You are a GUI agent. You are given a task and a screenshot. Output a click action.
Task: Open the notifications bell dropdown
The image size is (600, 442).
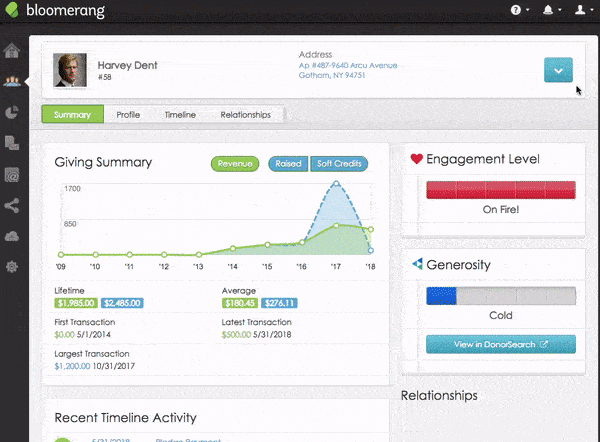tap(550, 11)
